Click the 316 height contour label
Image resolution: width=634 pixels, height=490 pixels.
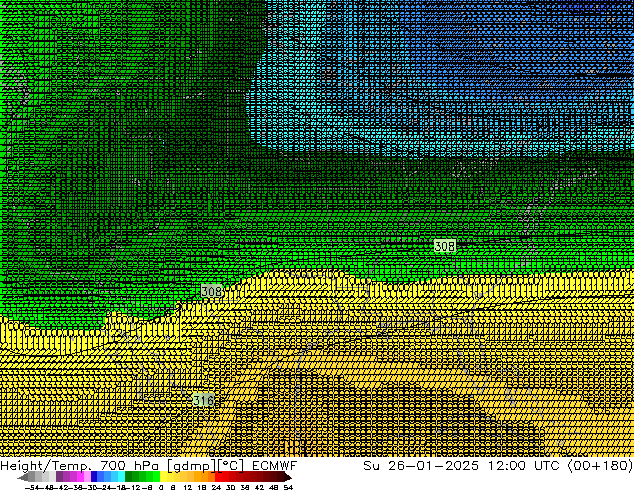[x=203, y=400]
